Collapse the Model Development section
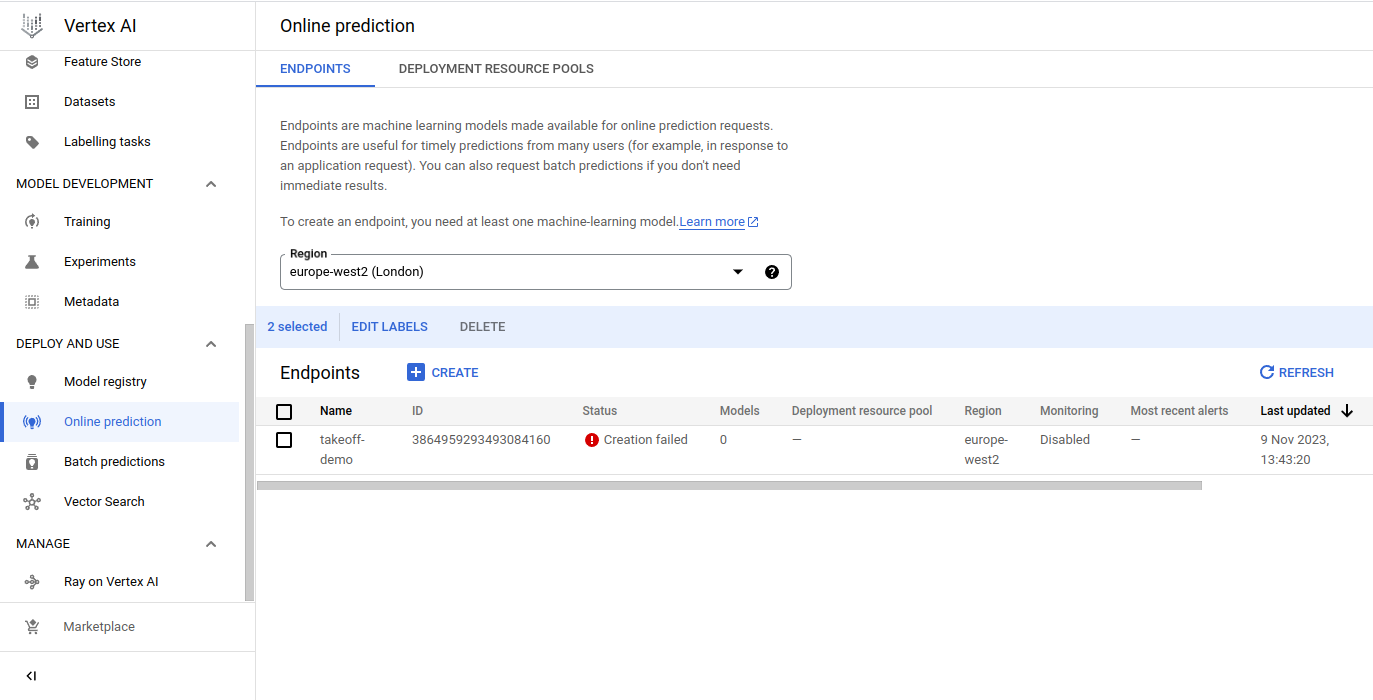Viewport: 1373px width, 700px height. (x=211, y=184)
